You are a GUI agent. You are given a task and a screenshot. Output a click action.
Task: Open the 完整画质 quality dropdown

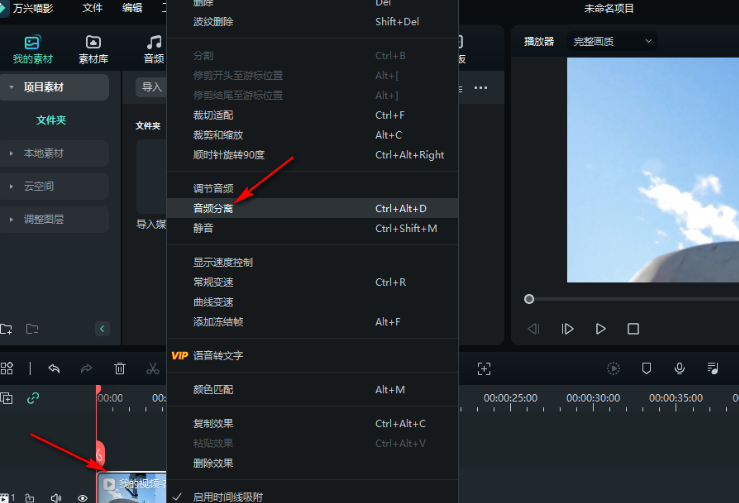[x=612, y=41]
